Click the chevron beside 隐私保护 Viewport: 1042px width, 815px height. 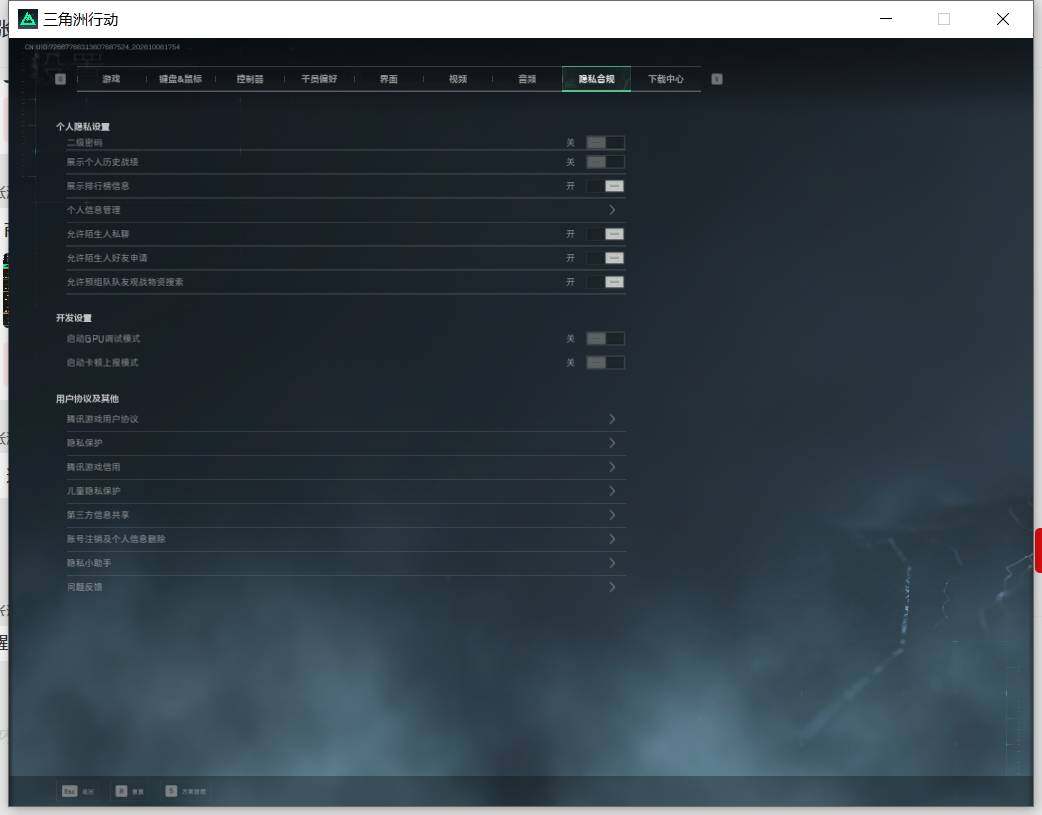click(612, 443)
